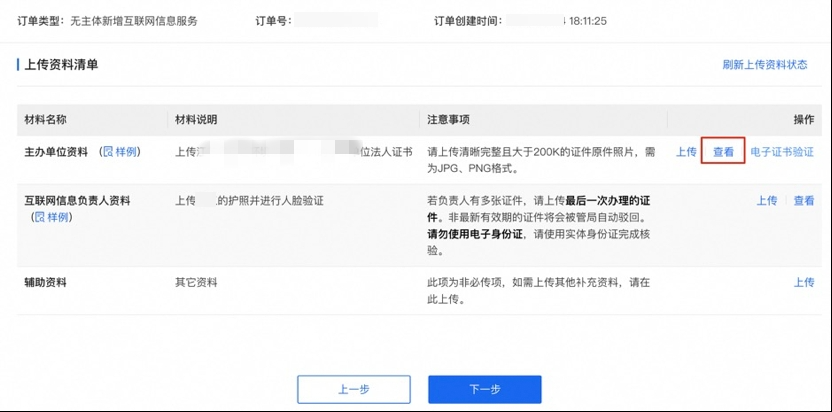This screenshot has width=832, height=412.
Task: Click 其它资料 description cell
Action: (x=196, y=282)
